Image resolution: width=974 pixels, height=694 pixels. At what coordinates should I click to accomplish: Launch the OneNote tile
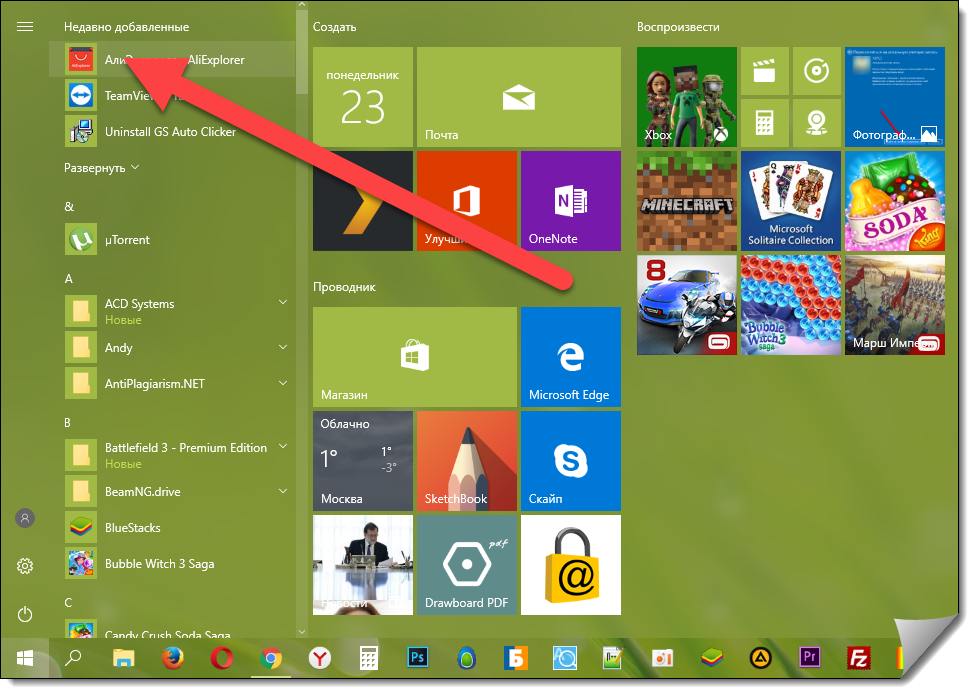pos(570,200)
